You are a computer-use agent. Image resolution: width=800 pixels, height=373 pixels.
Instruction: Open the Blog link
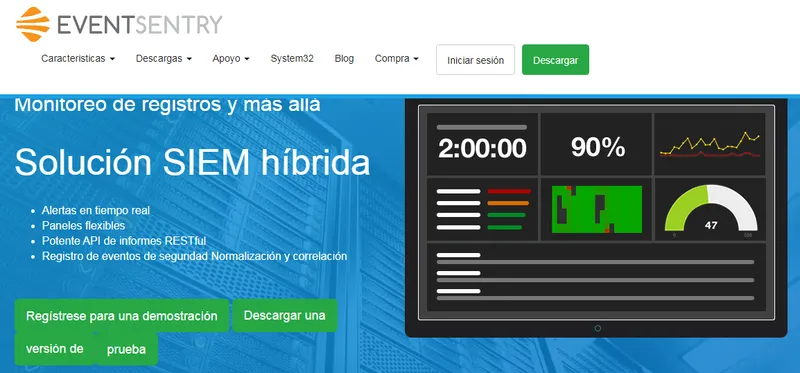click(x=344, y=59)
